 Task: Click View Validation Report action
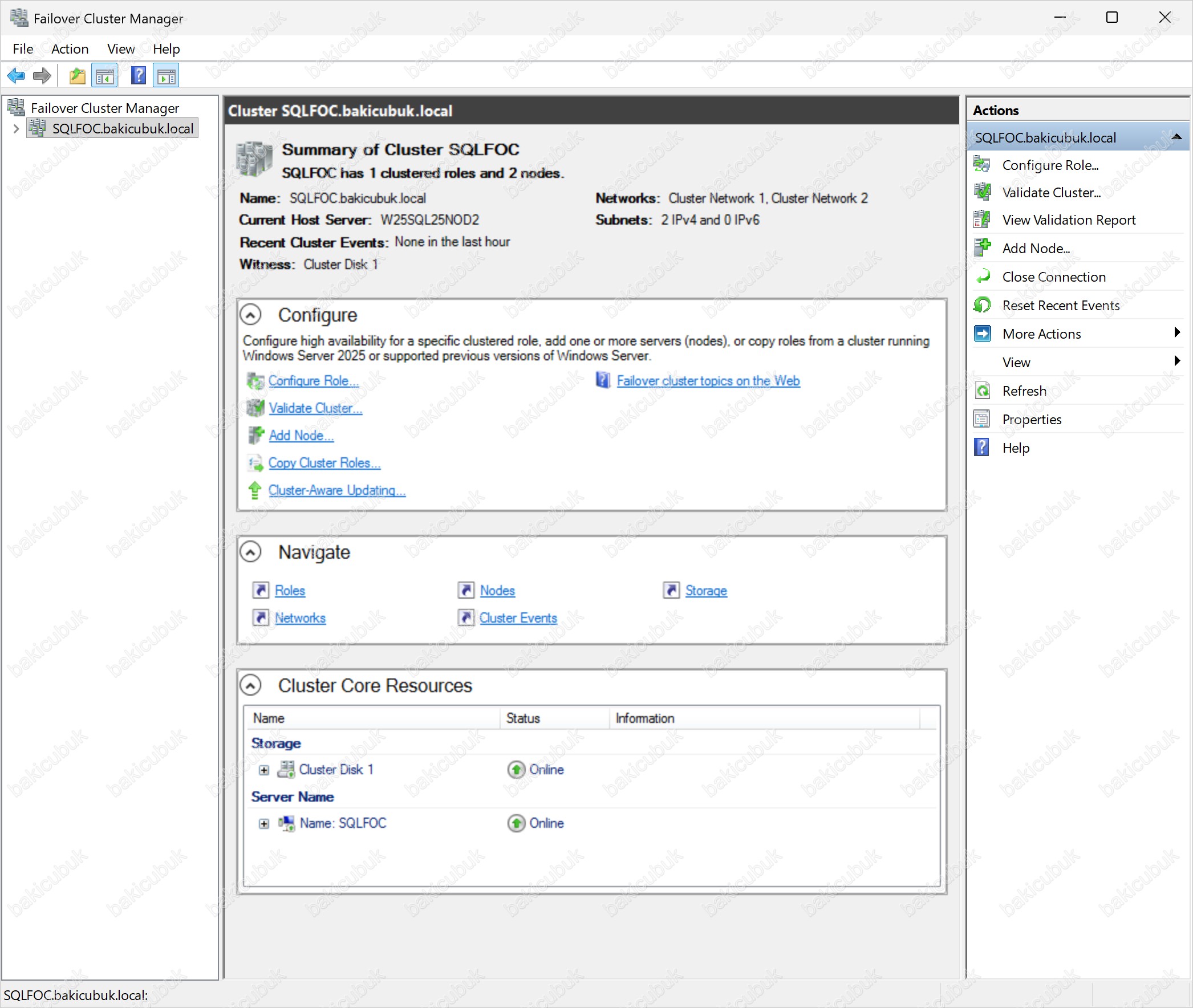tap(1068, 220)
